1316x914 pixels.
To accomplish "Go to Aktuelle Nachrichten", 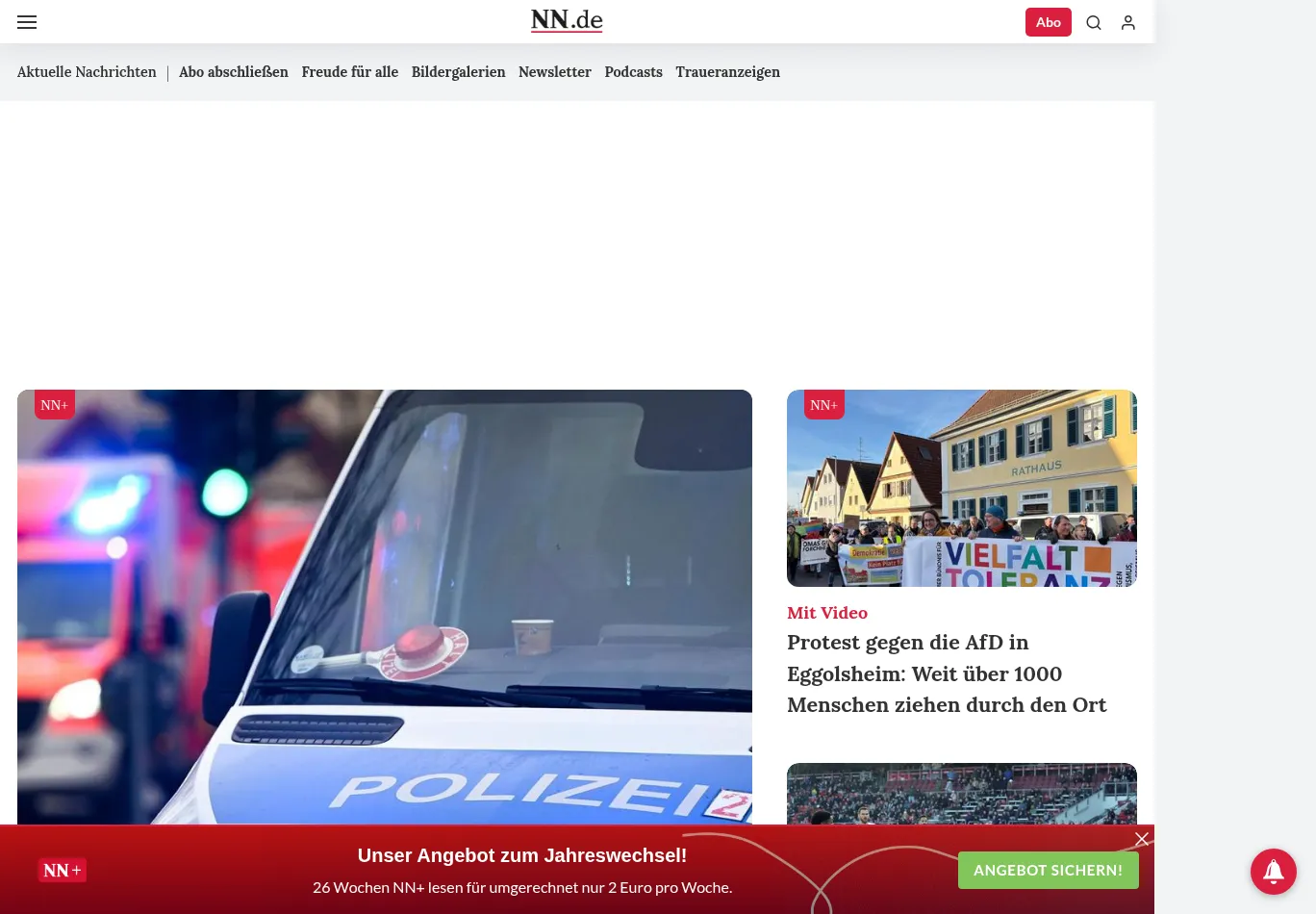I will coord(87,72).
